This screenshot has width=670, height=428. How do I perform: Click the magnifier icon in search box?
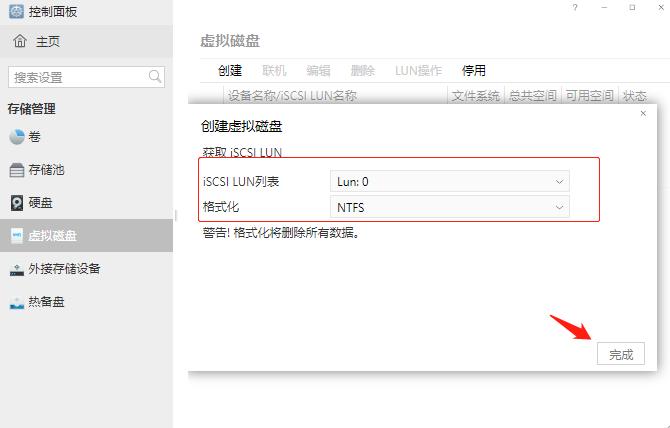point(155,77)
